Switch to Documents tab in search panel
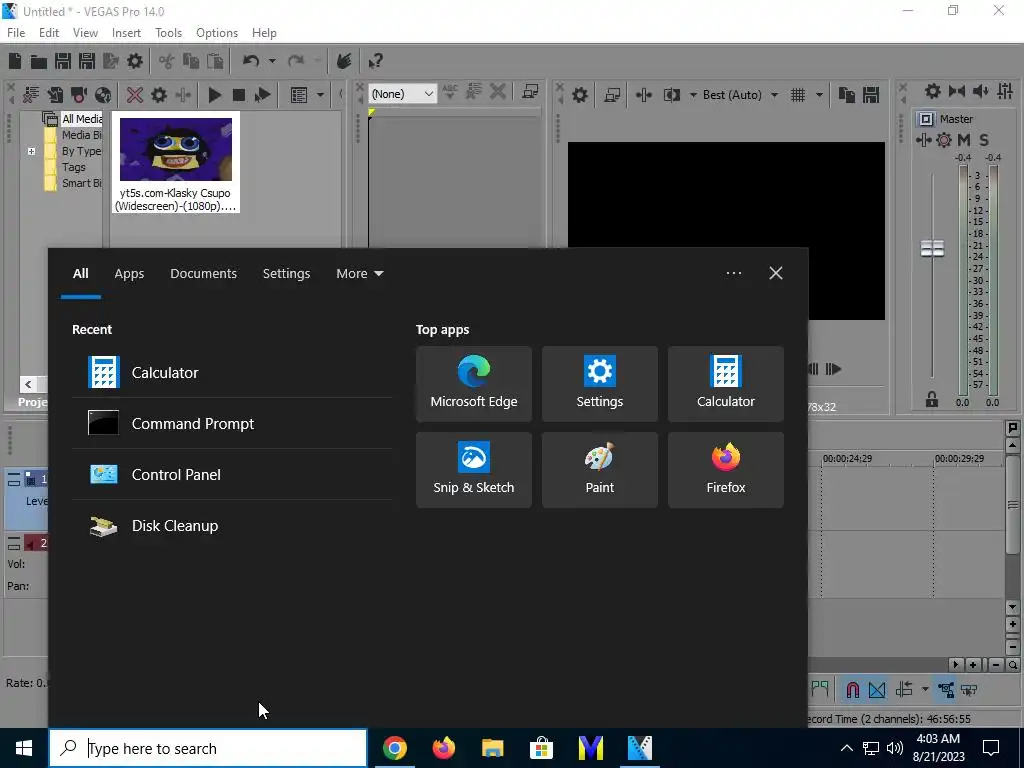 click(x=204, y=274)
